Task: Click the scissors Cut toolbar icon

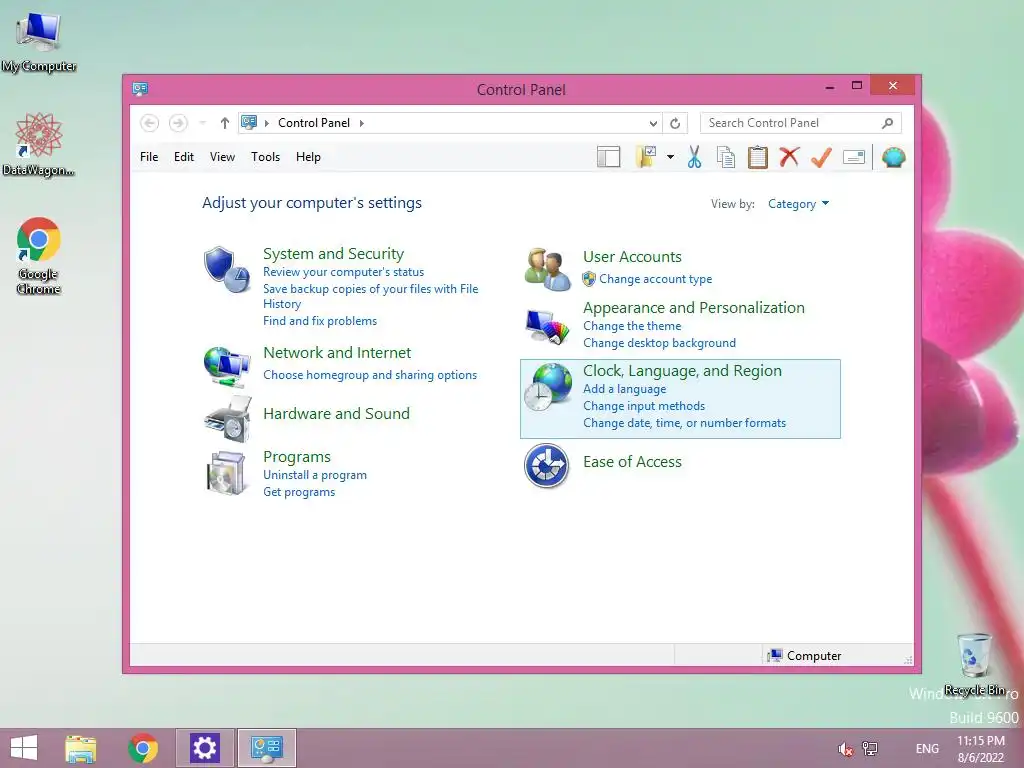Action: point(694,157)
